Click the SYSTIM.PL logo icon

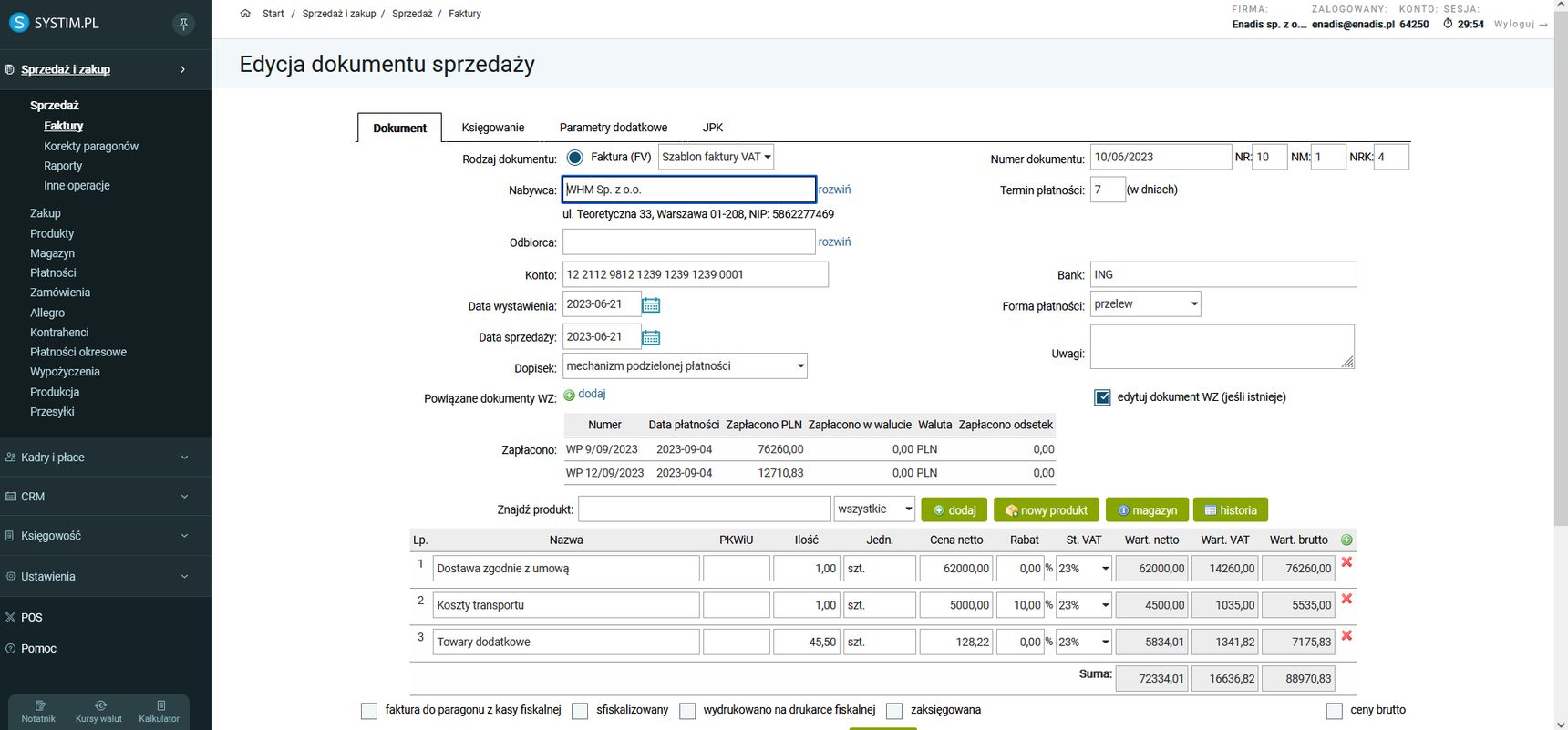point(18,23)
